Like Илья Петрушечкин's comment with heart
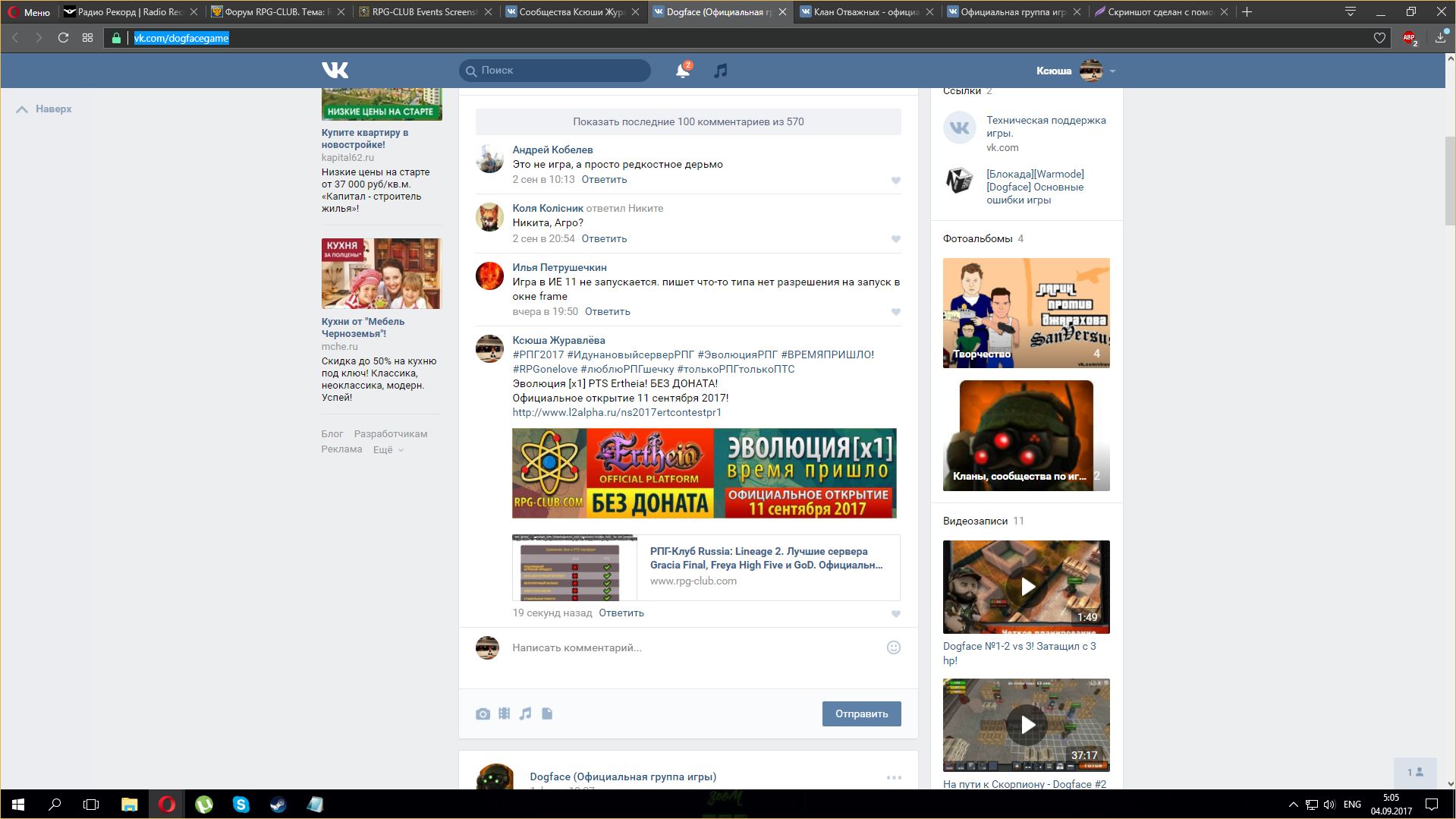This screenshot has width=1456, height=819. (895, 312)
